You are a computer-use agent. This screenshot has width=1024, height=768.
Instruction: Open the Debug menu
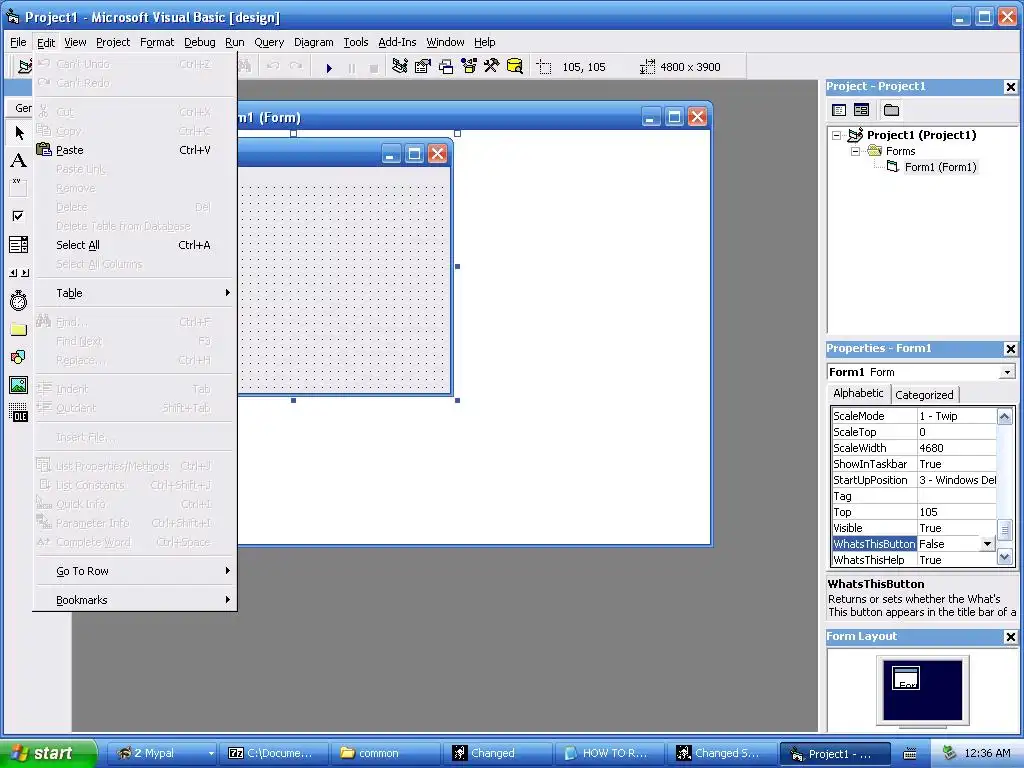(x=199, y=42)
